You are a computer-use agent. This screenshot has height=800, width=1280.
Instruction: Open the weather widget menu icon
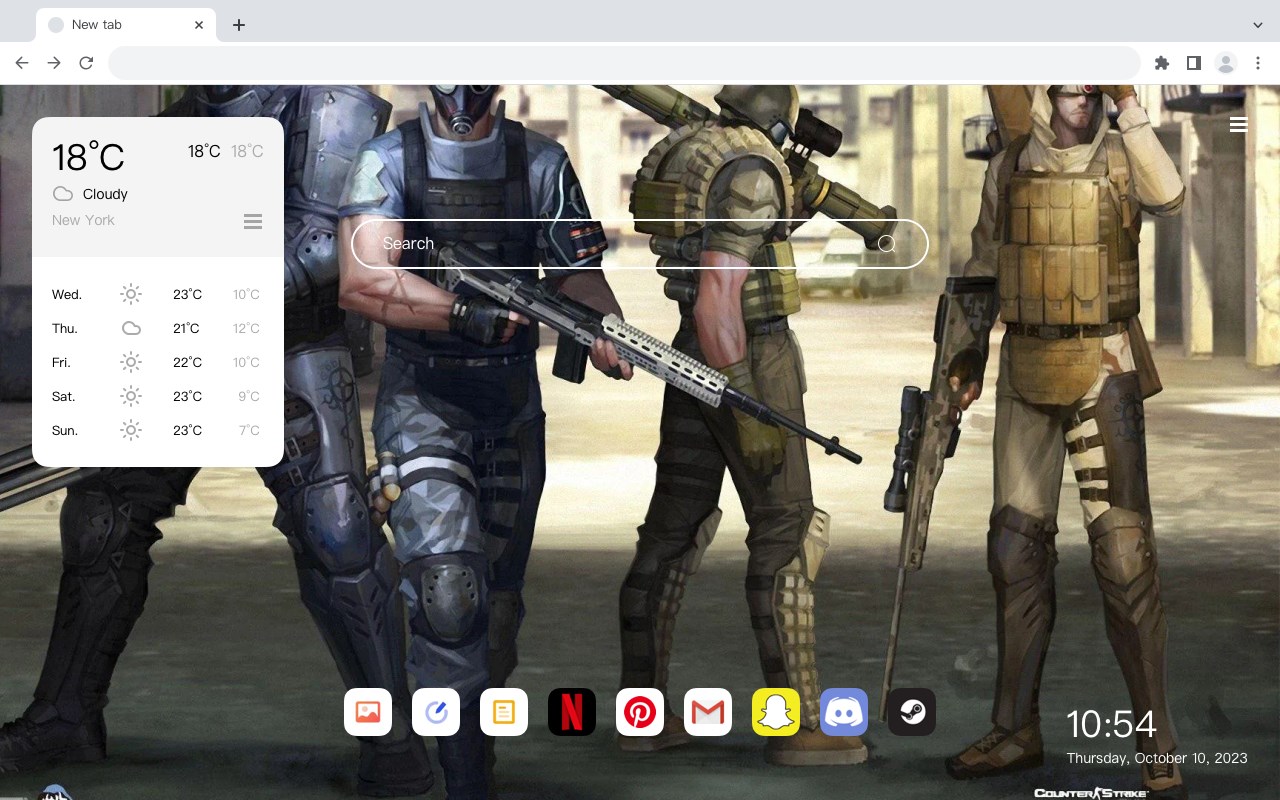253,221
